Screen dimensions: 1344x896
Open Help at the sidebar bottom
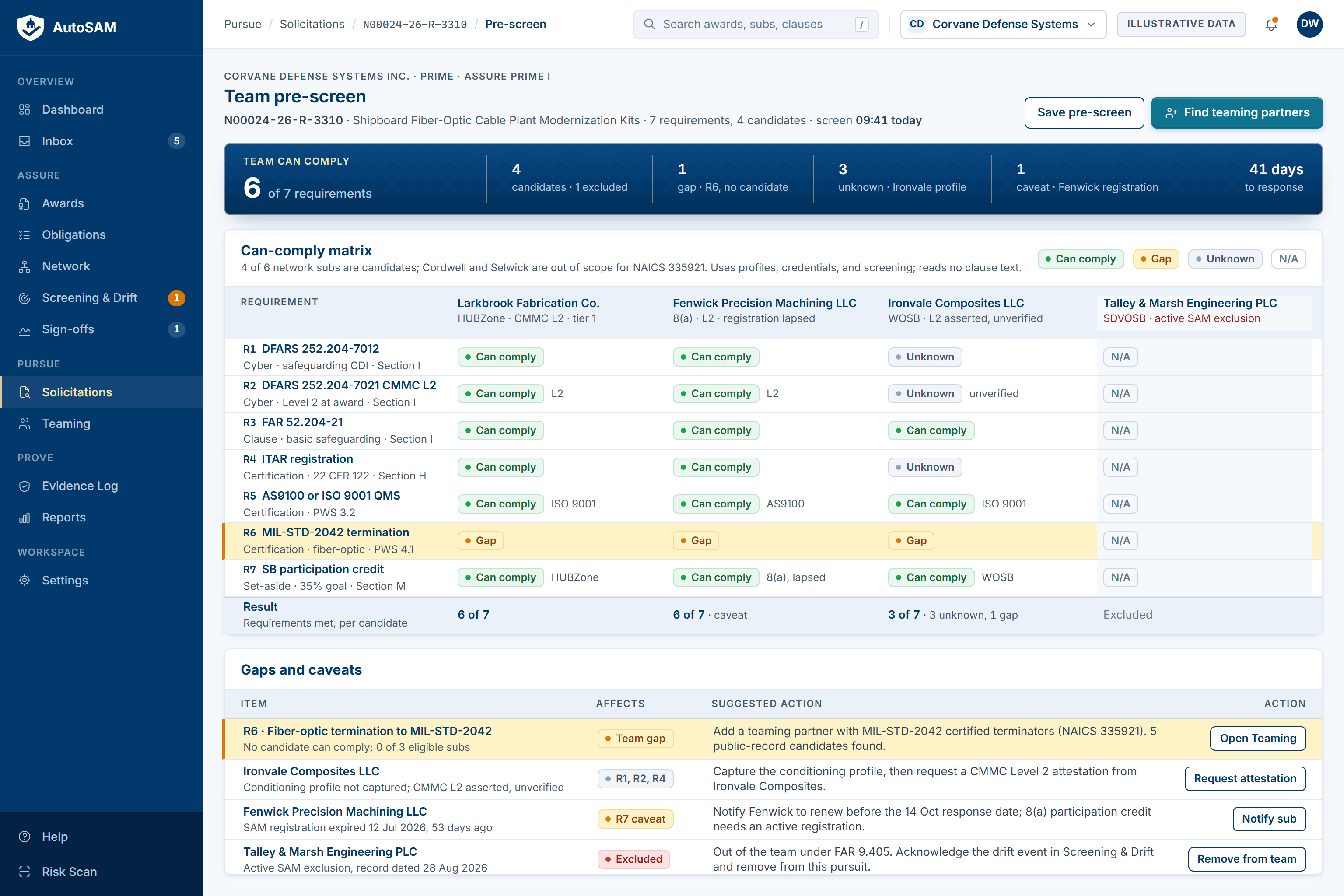point(101,836)
